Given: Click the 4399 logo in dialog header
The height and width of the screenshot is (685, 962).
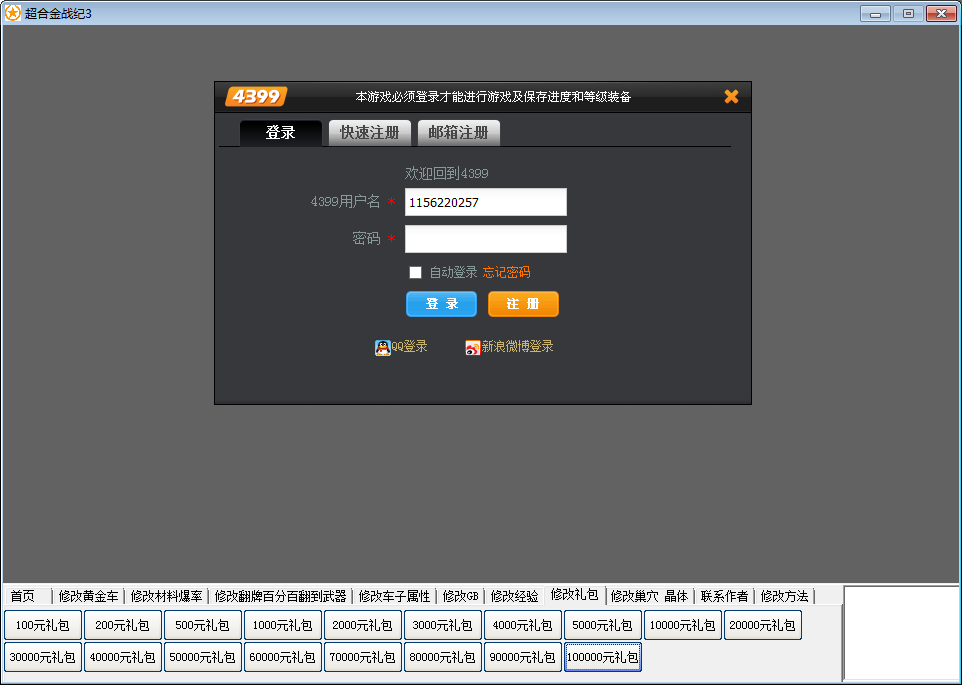Looking at the screenshot, I should click(256, 96).
